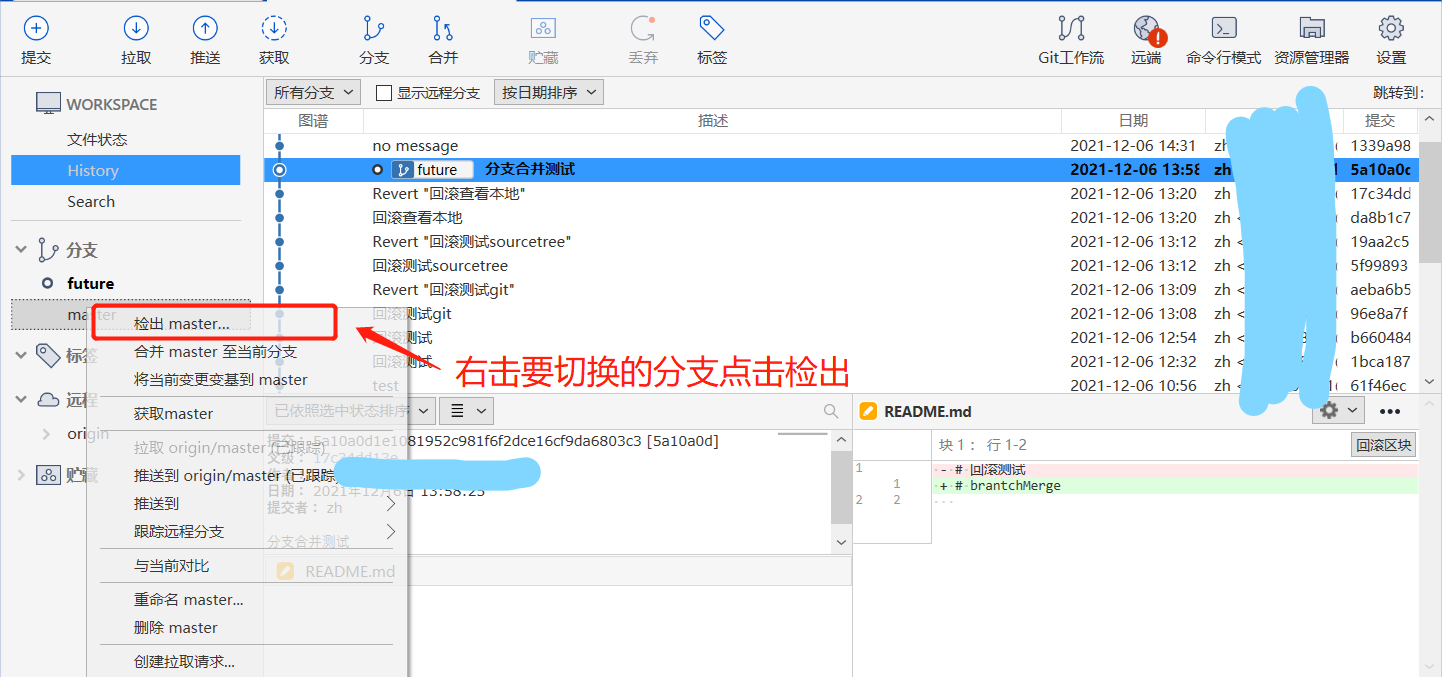Click the Pull (拉取) toolbar icon
This screenshot has height=677, width=1442.
tap(136, 29)
